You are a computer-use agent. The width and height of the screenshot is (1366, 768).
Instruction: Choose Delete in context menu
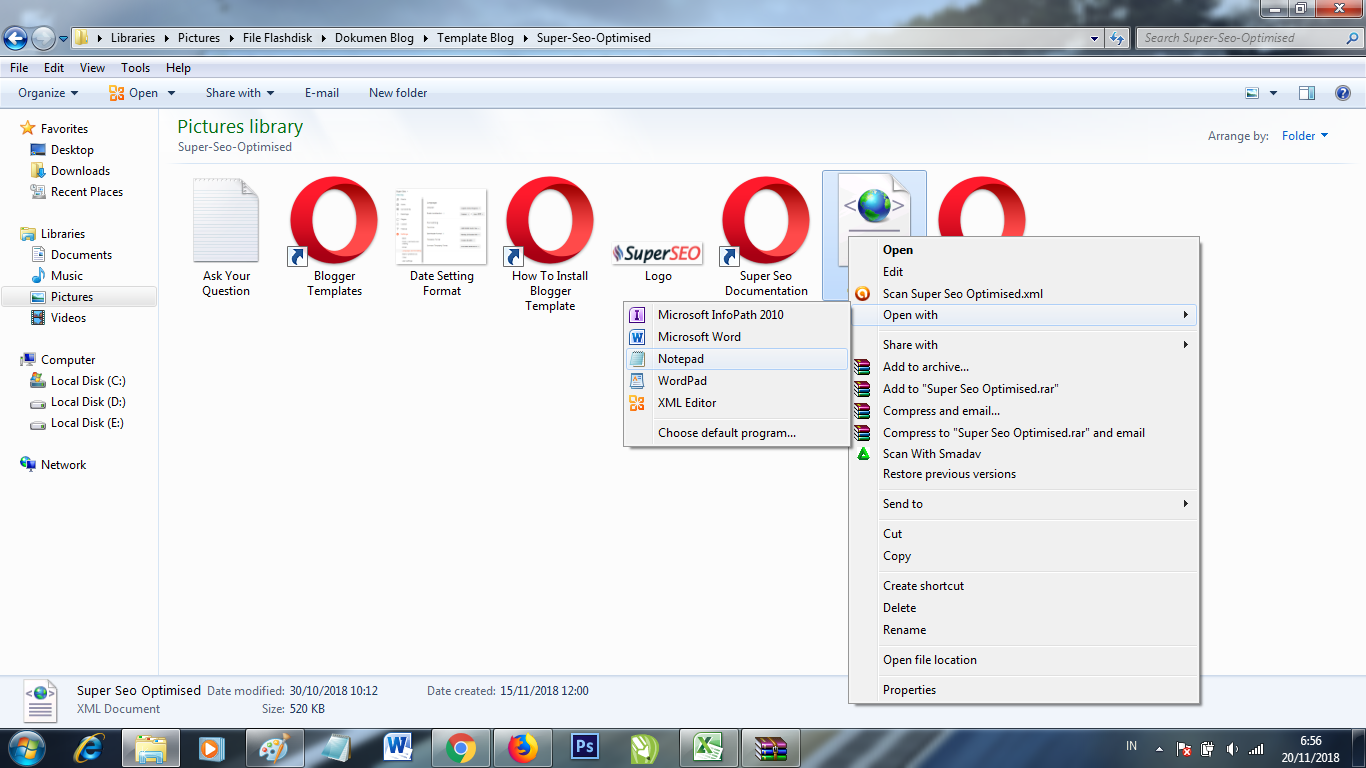(1024, 608)
